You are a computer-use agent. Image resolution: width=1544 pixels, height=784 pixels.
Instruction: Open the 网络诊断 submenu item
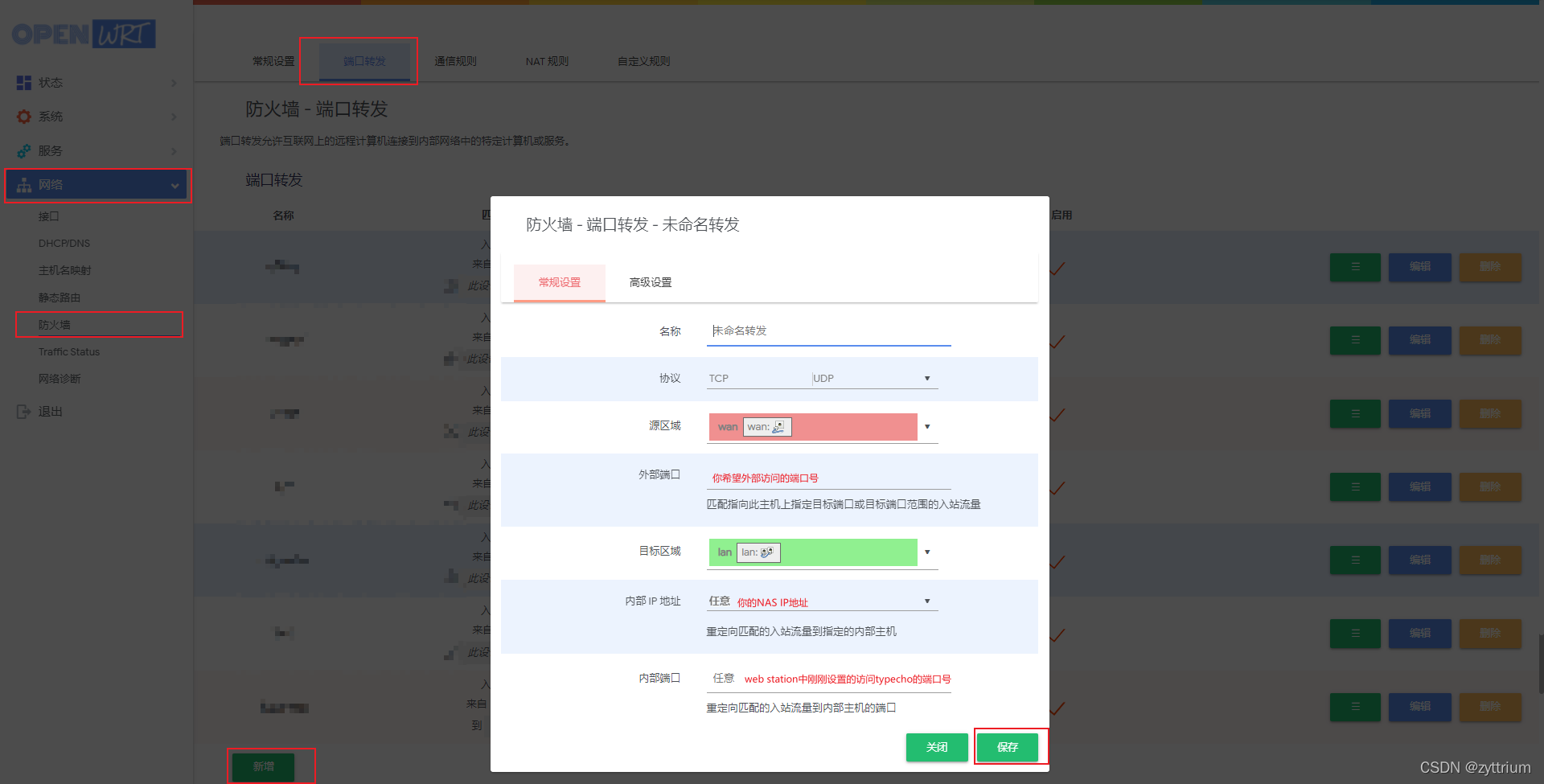[60, 379]
